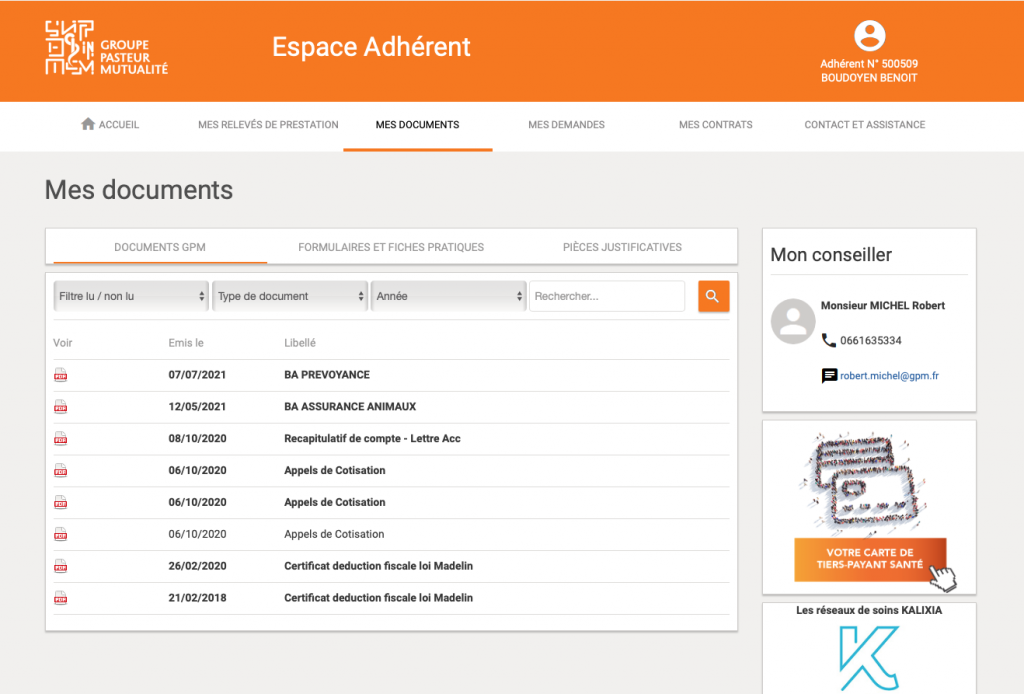
Task: Click the home icon next to Accueil
Action: [x=88, y=125]
